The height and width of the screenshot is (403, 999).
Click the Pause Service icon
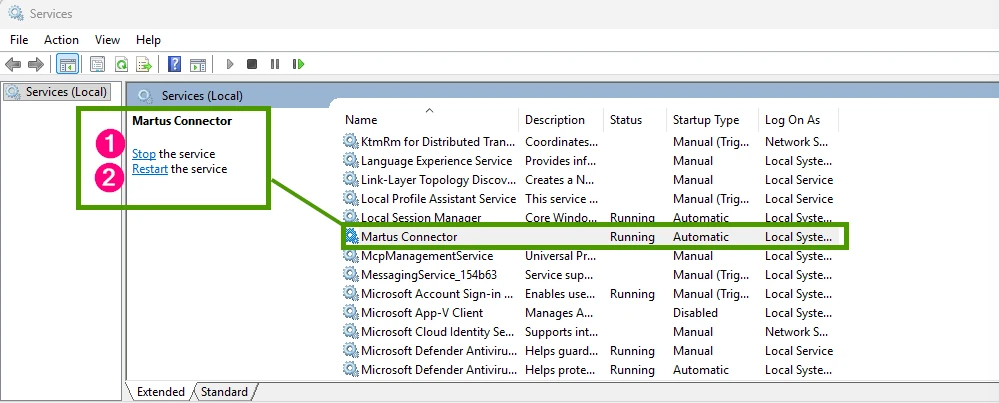click(x=275, y=64)
